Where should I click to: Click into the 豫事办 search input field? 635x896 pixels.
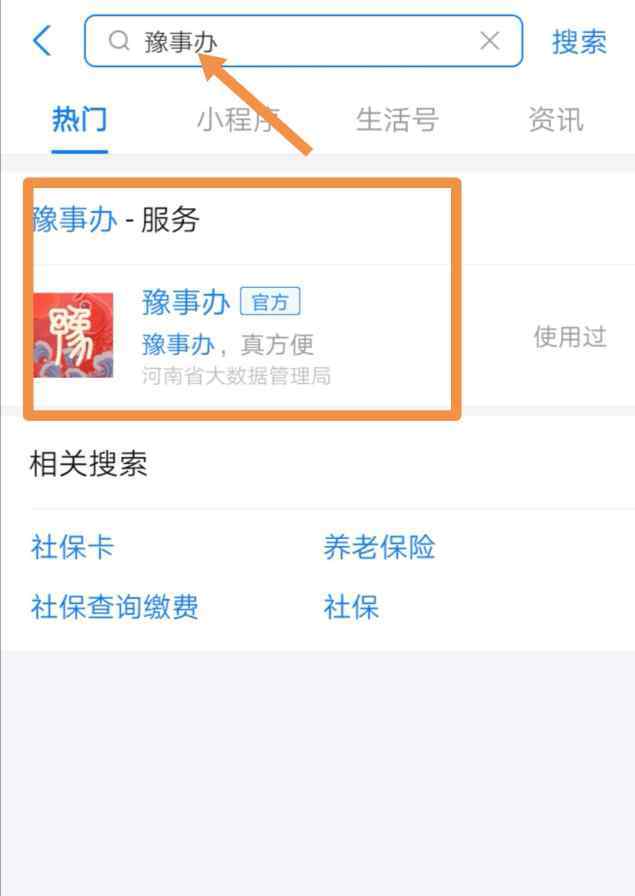(x=303, y=41)
